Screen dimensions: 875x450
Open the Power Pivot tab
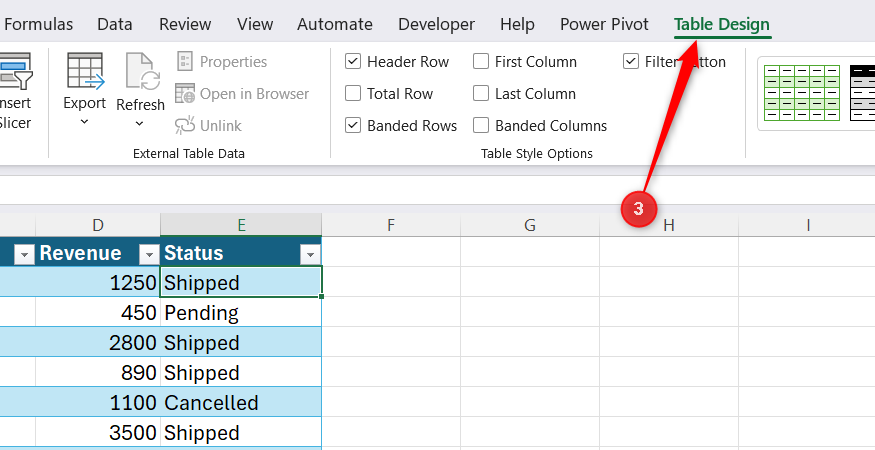point(604,25)
